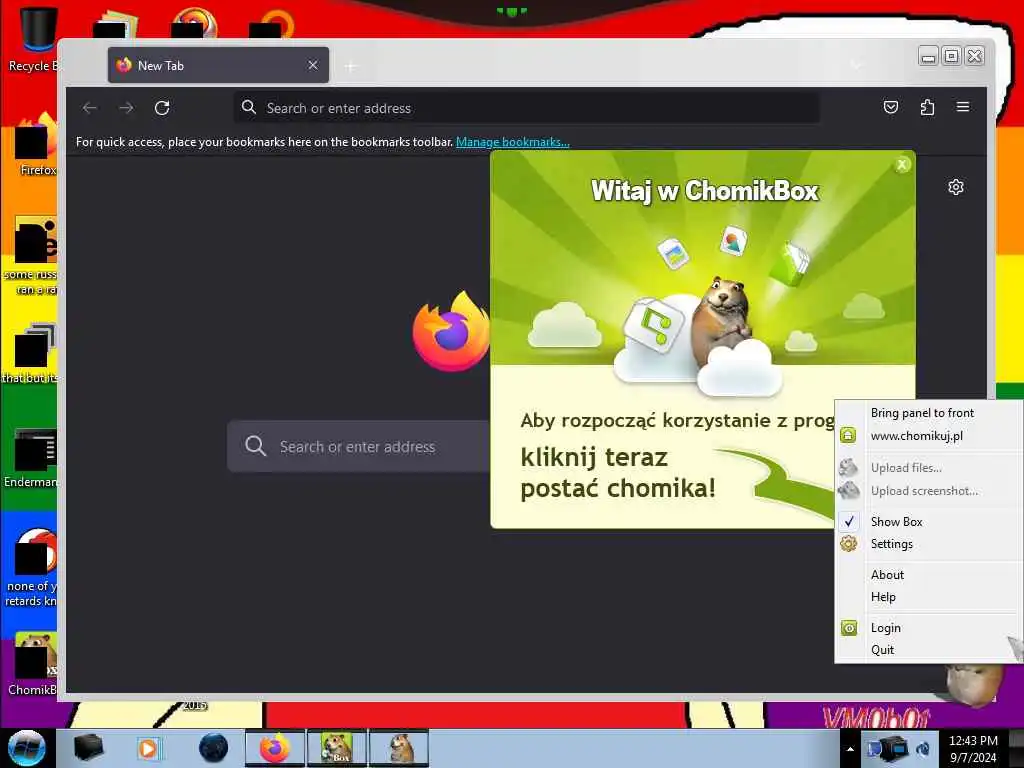1024x768 pixels.
Task: Click the ChomikBox Box taskbar button
Action: click(x=337, y=748)
